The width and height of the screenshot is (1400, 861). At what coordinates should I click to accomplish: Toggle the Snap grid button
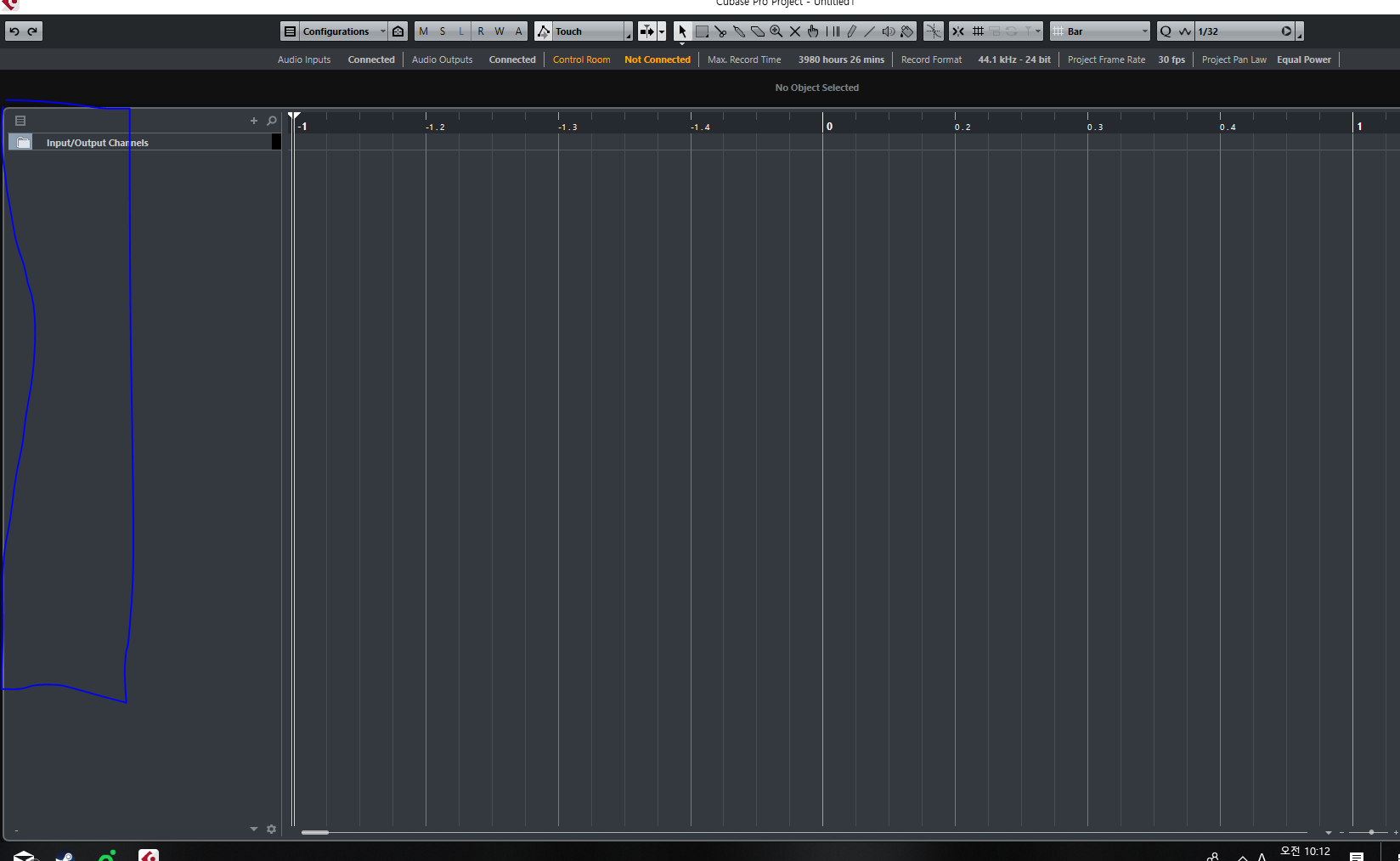point(978,31)
